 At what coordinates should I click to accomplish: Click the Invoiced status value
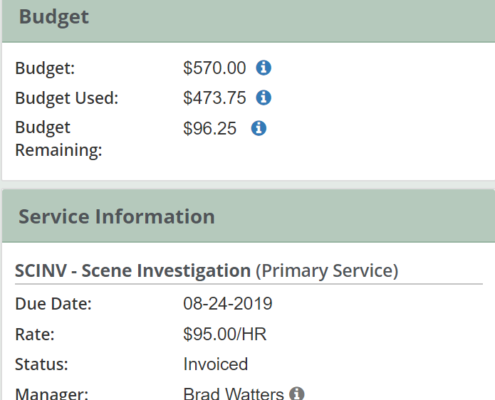pos(215,364)
